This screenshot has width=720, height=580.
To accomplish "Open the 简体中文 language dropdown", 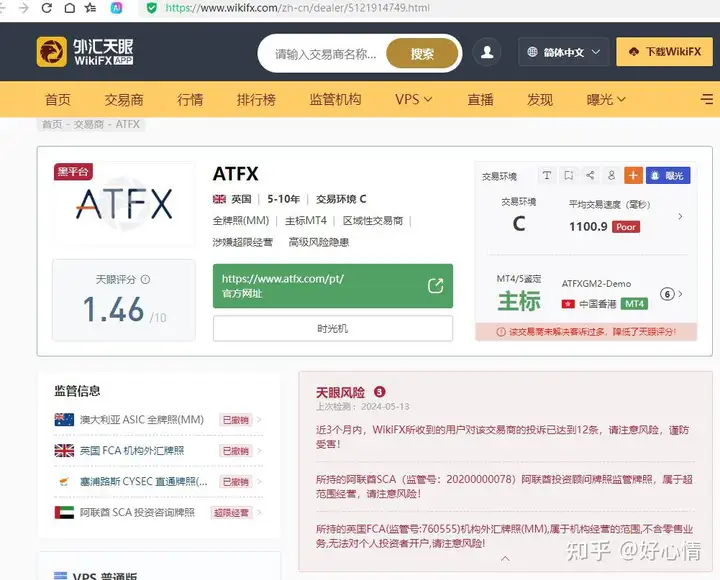I will tap(563, 52).
